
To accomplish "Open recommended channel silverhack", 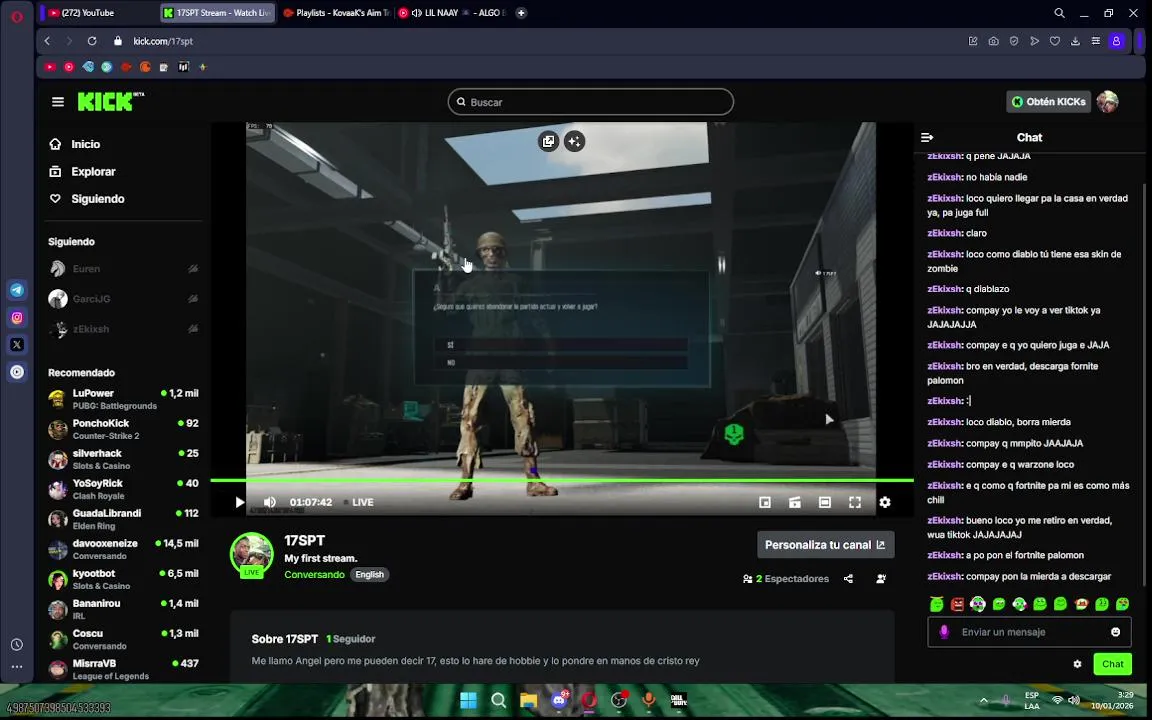I will click(x=123, y=459).
